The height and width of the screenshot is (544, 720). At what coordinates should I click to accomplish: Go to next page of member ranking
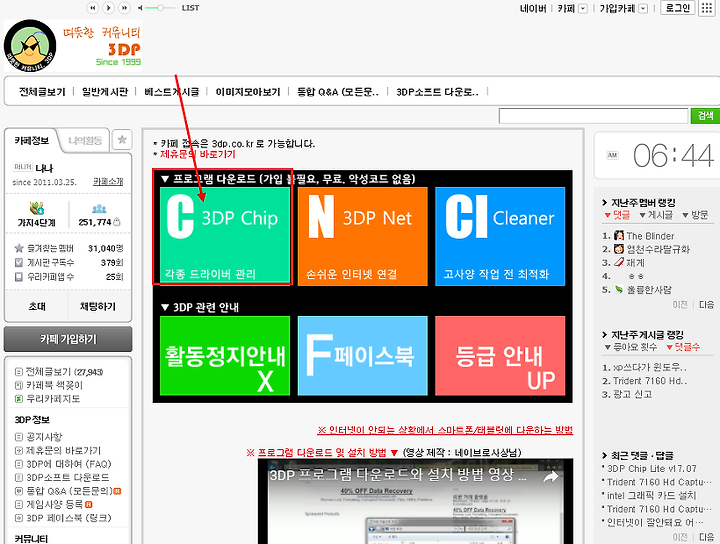coord(706,304)
